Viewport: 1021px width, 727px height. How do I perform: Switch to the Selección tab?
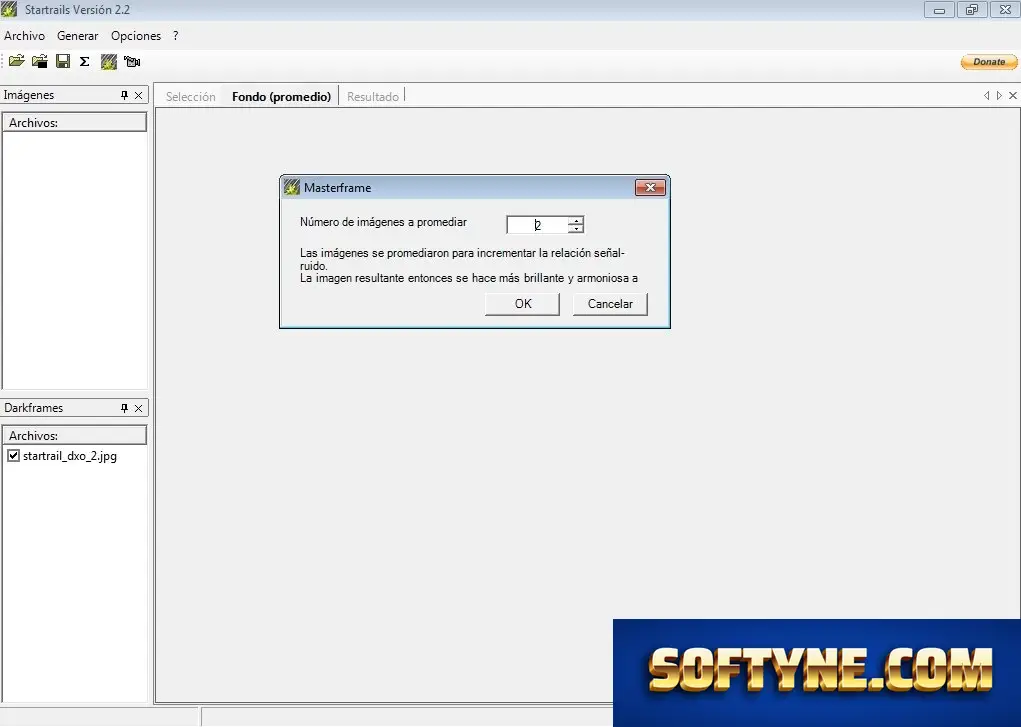190,96
